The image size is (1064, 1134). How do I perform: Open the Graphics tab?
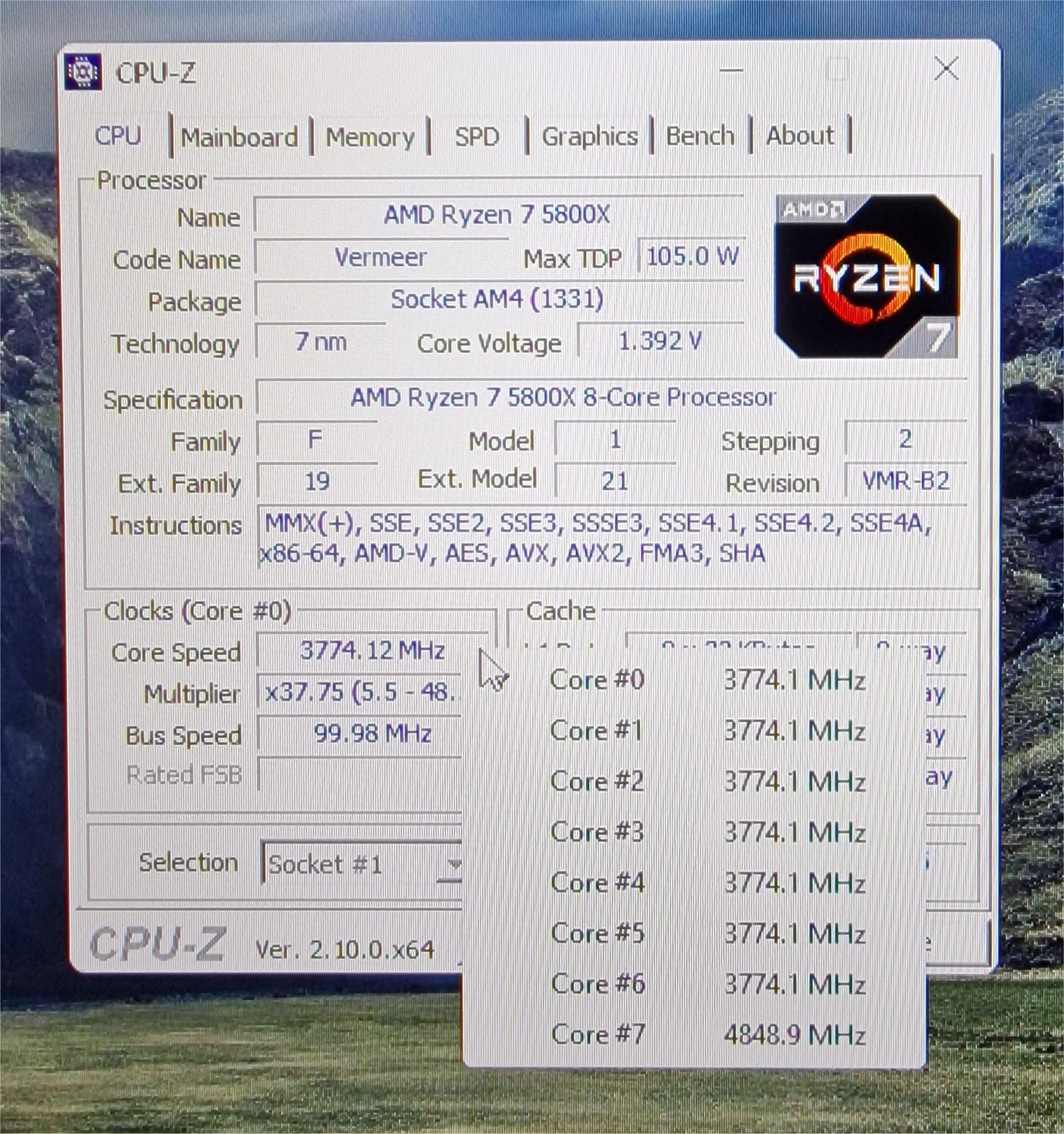click(590, 137)
